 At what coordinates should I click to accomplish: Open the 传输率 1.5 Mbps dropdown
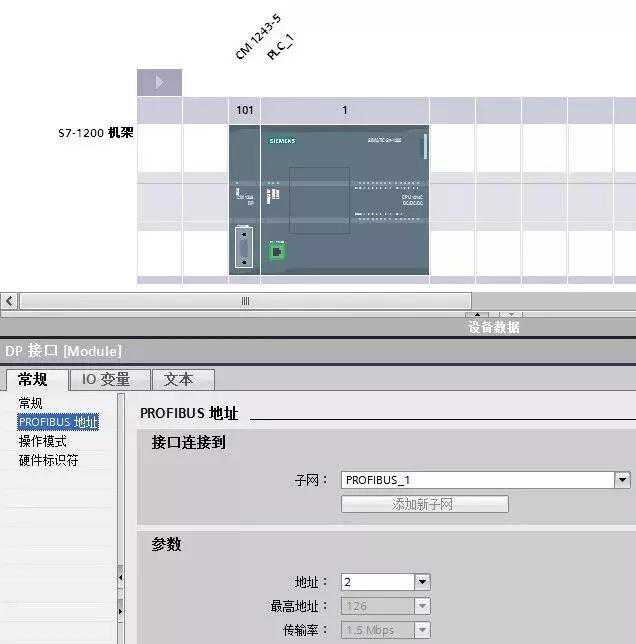(422, 630)
